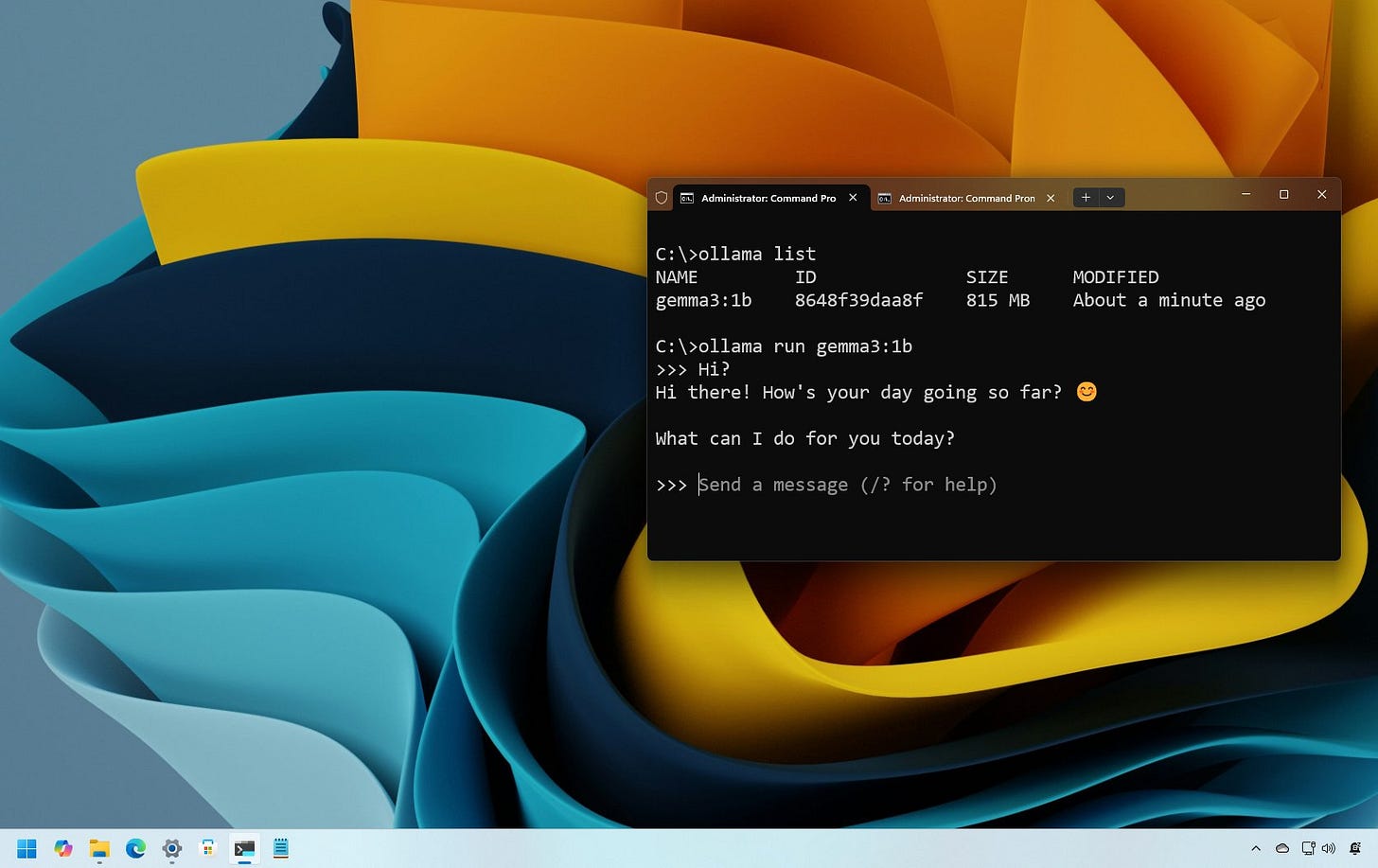Screen dimensions: 1378x868
Task: Open File Explorer from the taskbar
Action: 99,848
